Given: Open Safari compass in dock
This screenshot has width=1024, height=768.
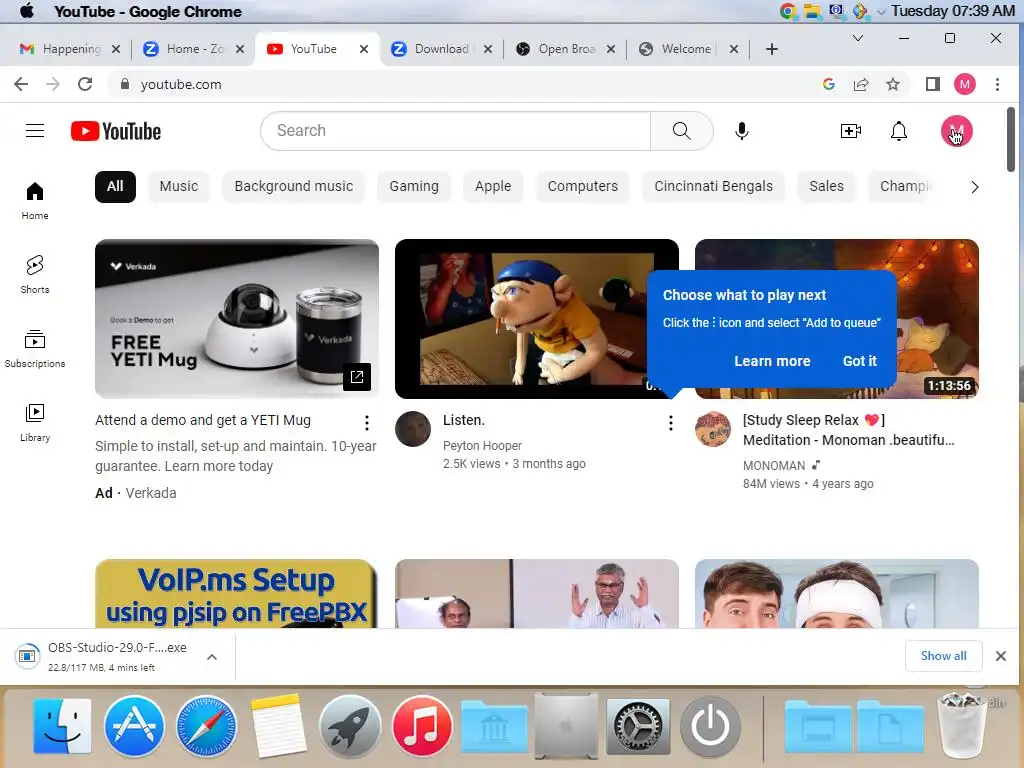Looking at the screenshot, I should 206,726.
